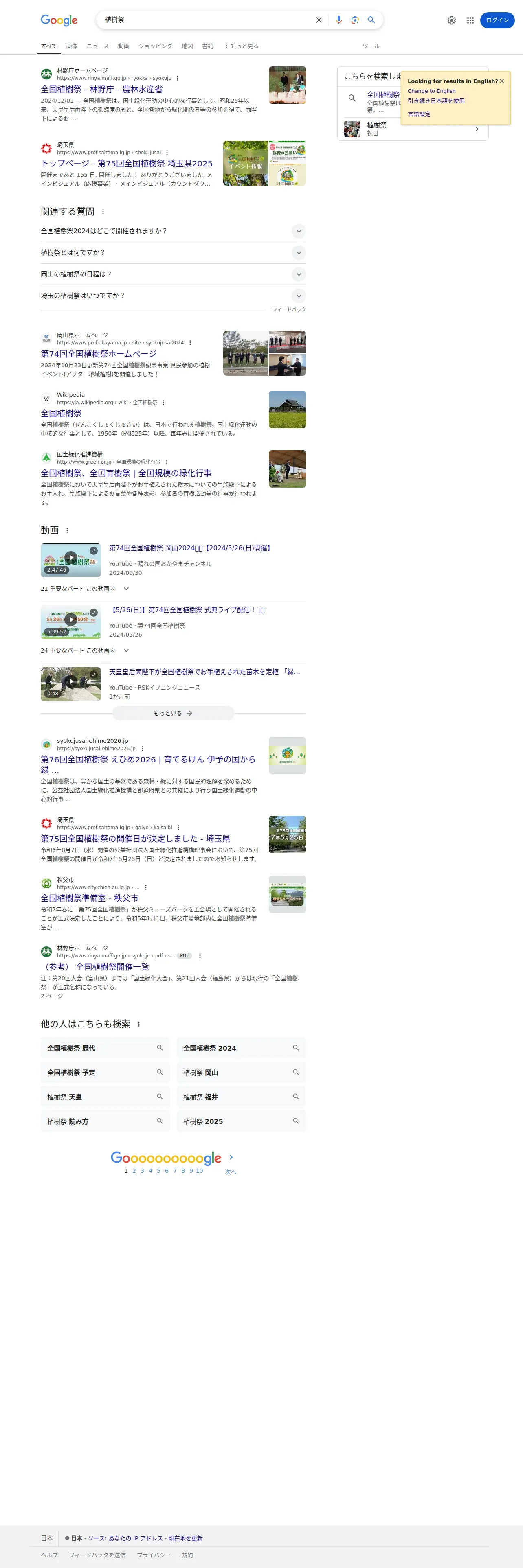Switch to the 地図 tab
Image resolution: width=523 pixels, height=1568 pixels.
pos(187,46)
